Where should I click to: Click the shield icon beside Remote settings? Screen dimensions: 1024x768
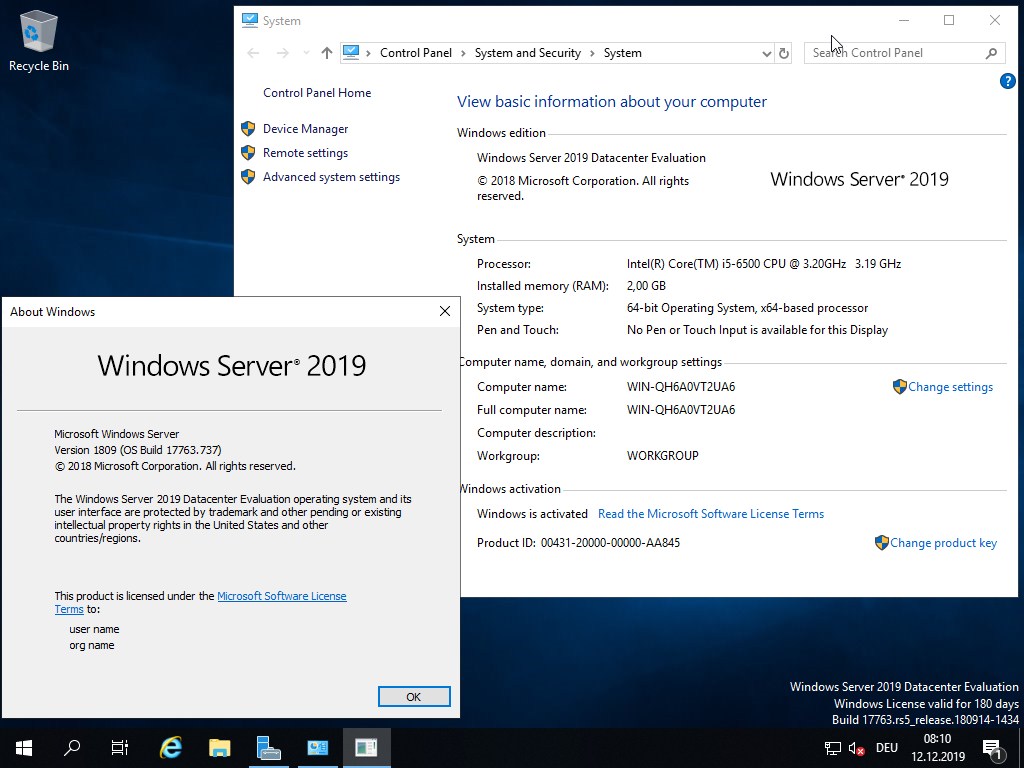coord(248,153)
